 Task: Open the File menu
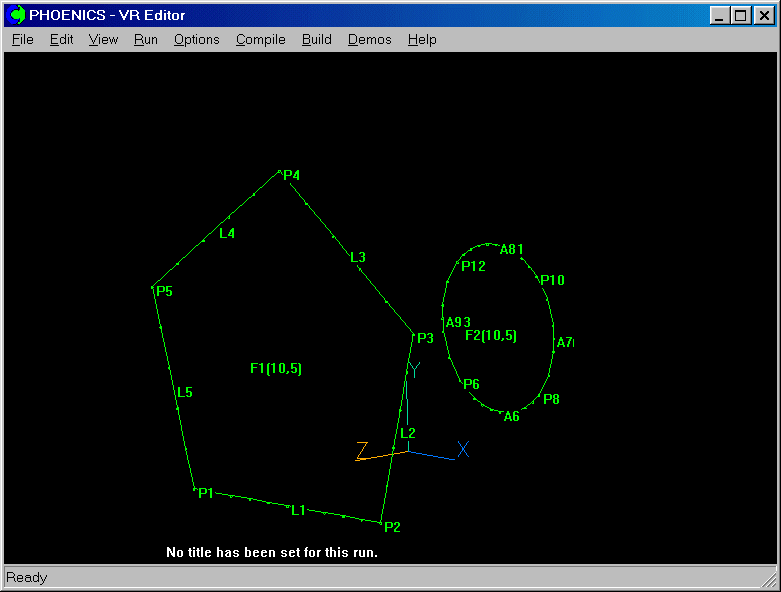pos(23,40)
